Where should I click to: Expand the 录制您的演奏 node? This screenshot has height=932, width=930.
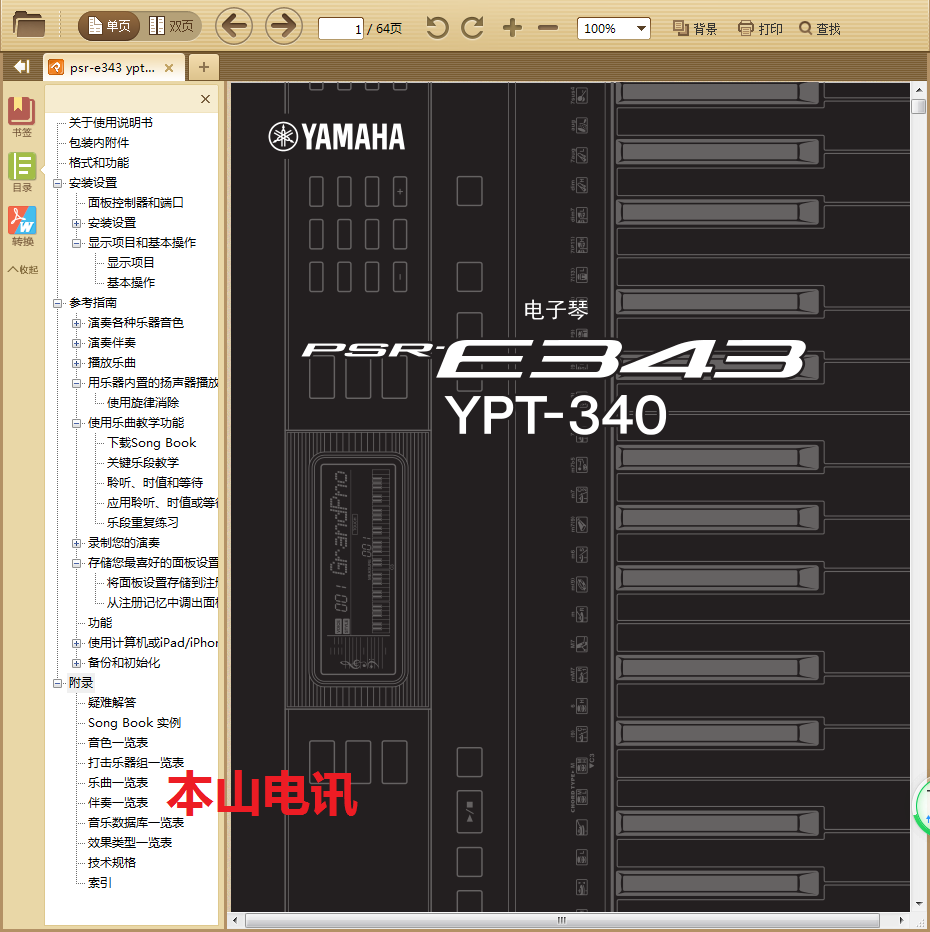(x=77, y=543)
